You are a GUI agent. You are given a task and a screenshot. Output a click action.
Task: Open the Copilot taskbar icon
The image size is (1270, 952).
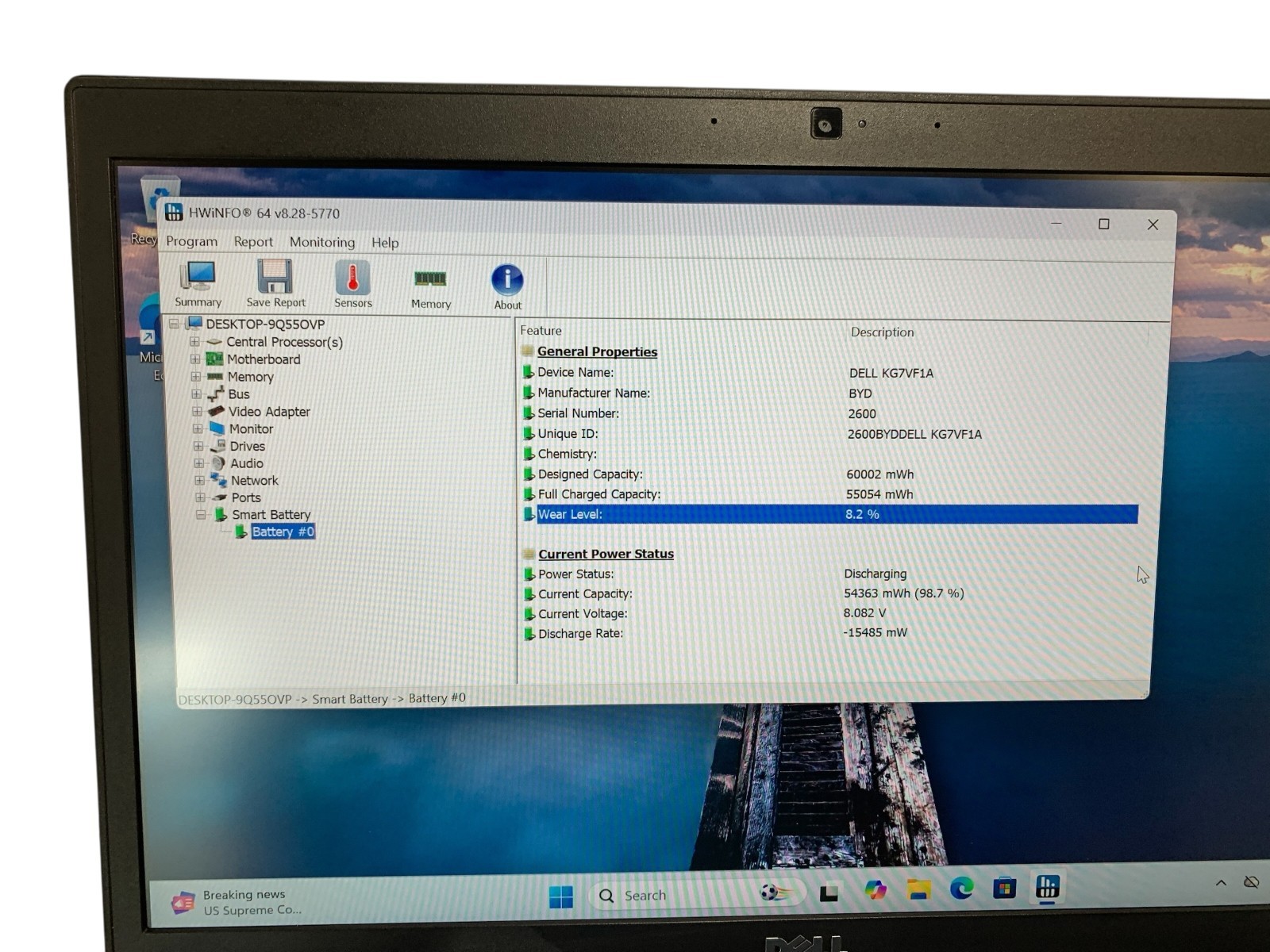[876, 890]
